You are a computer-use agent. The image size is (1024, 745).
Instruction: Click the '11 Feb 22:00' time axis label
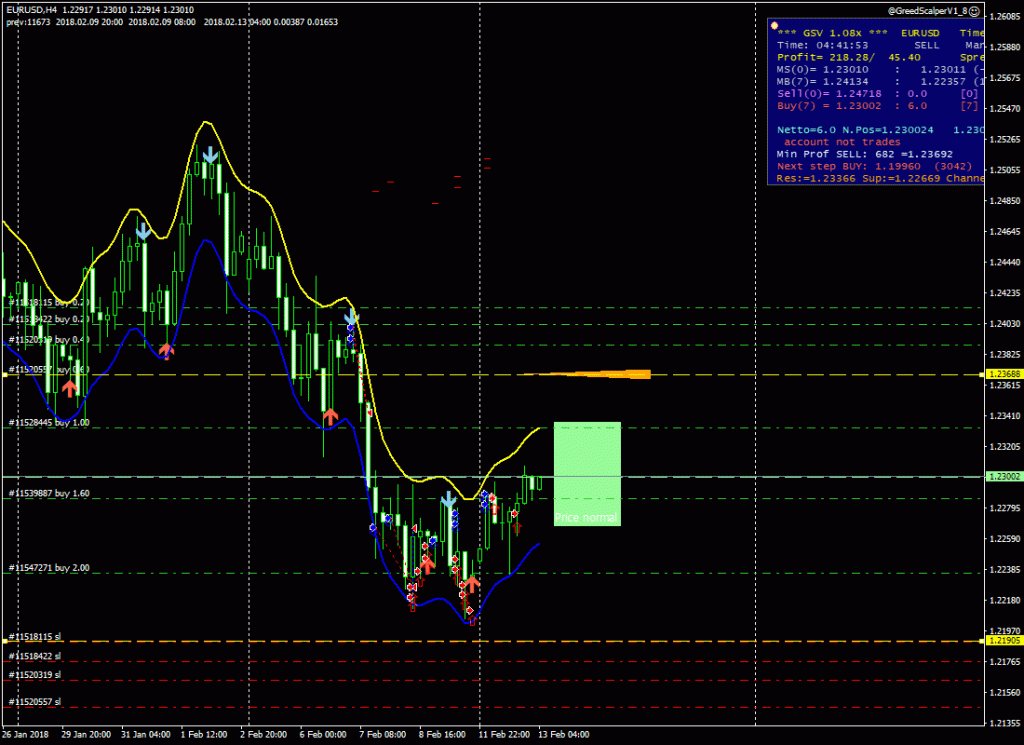[504, 735]
